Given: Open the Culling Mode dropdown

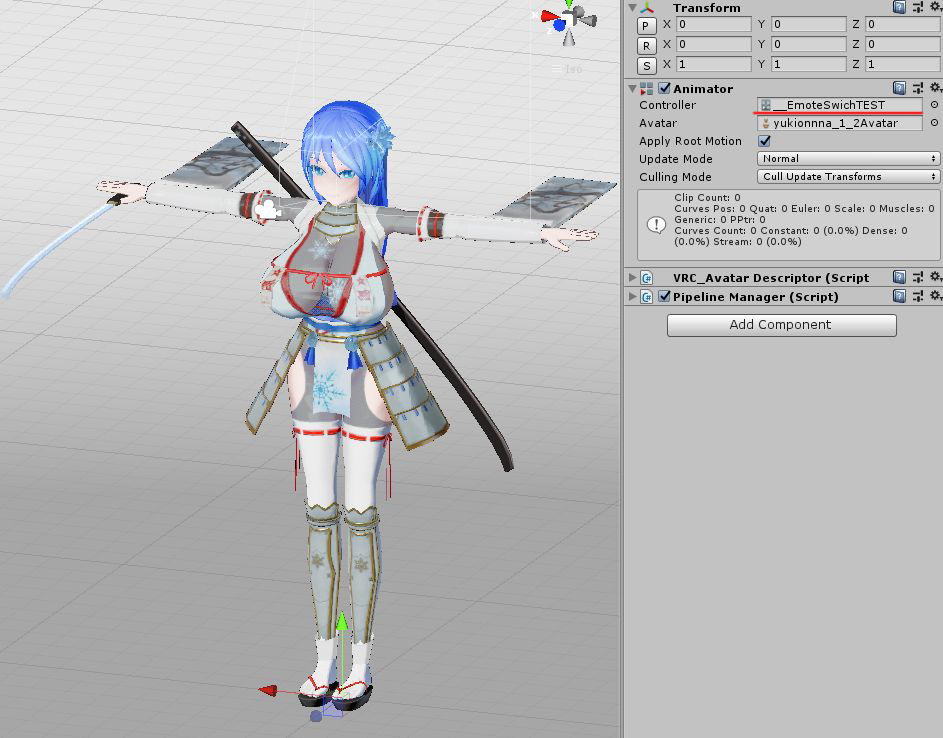Looking at the screenshot, I should [848, 177].
